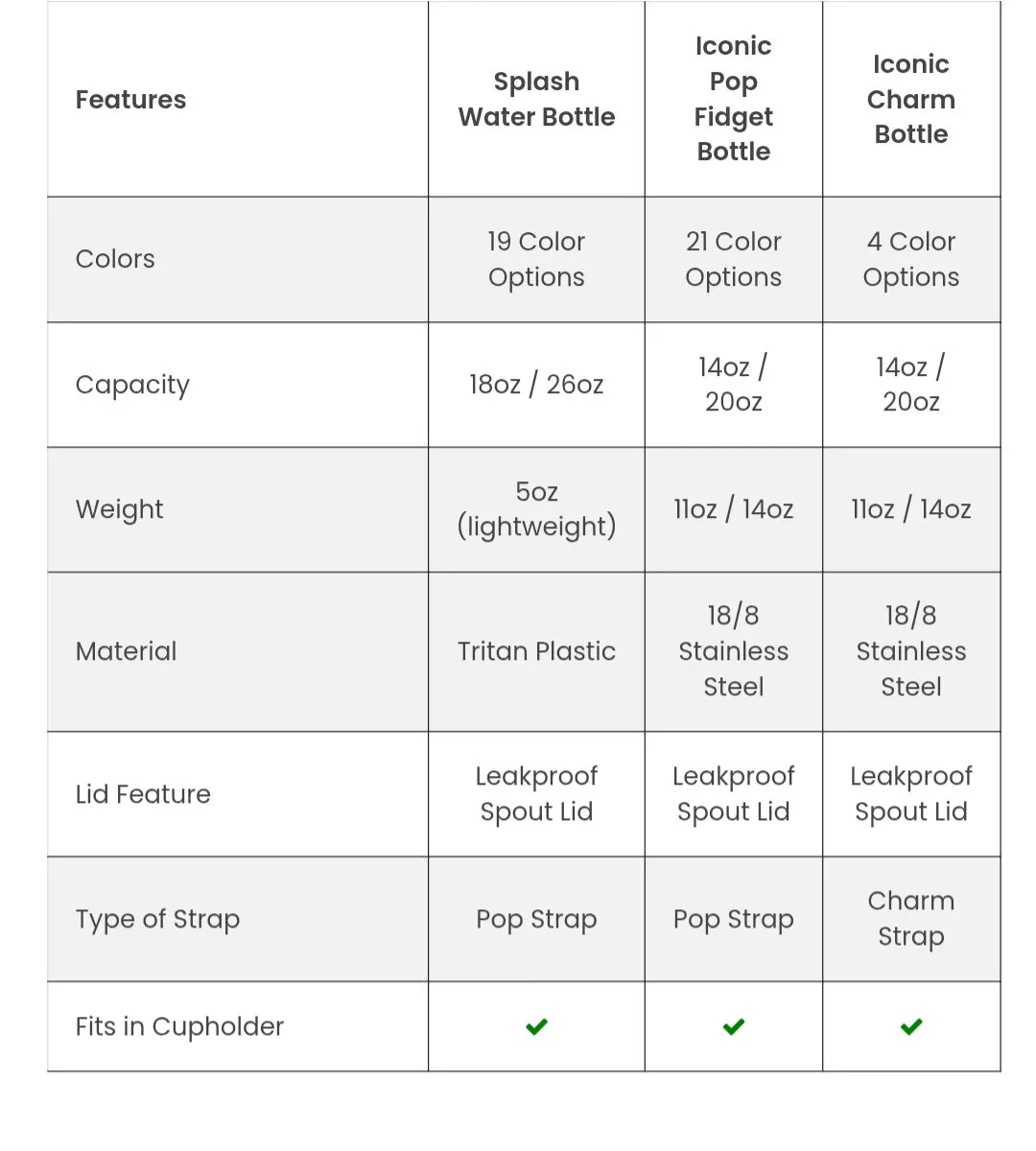This screenshot has width=1036, height=1151.
Task: Click the Material row label
Action: (126, 651)
